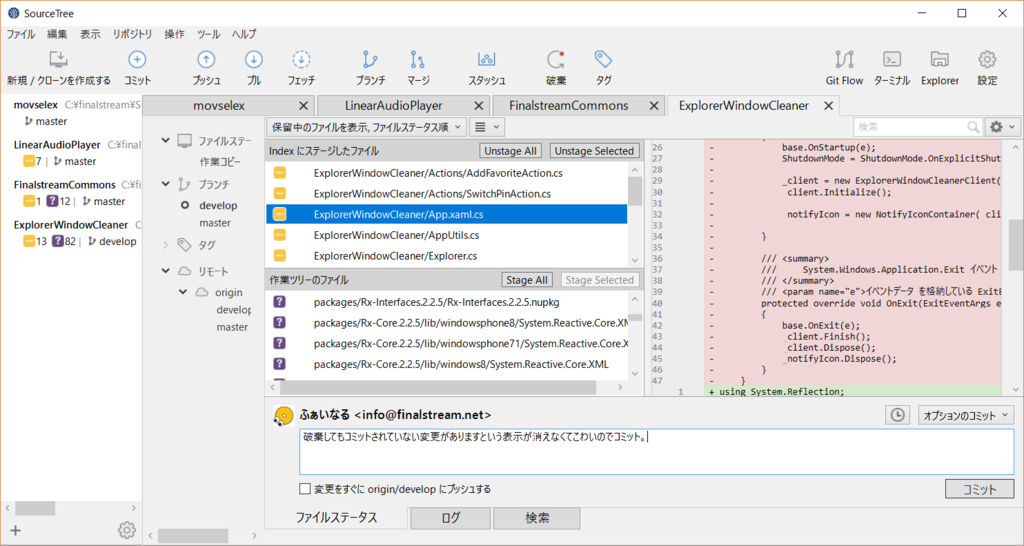This screenshot has width=1024, height=546.
Task: Click the 新規/クローンを作成する toolbar icon
Action: pos(58,60)
